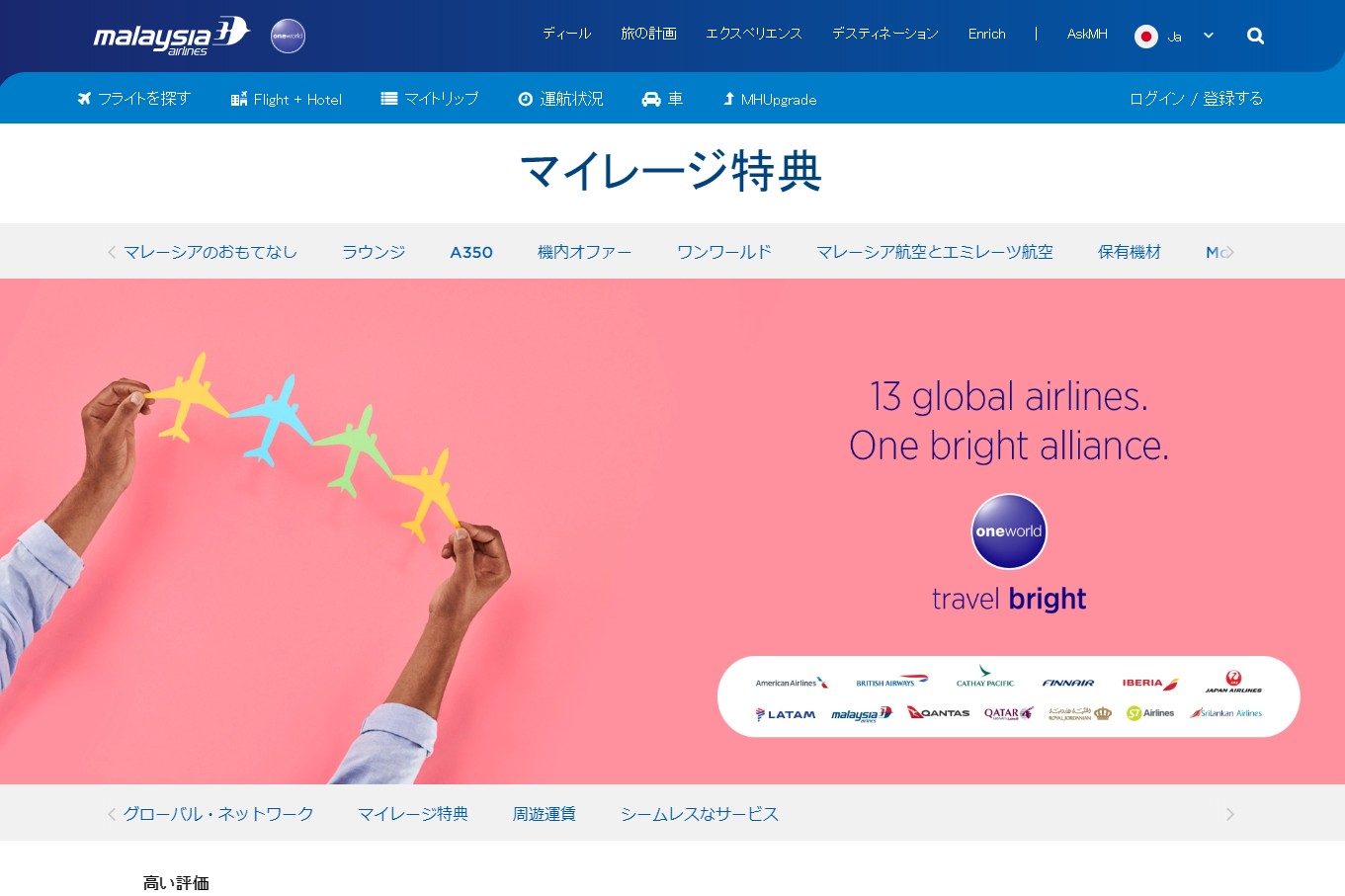The height and width of the screenshot is (896, 1345).
Task: Switch to the ワンワールド tab
Action: [723, 252]
